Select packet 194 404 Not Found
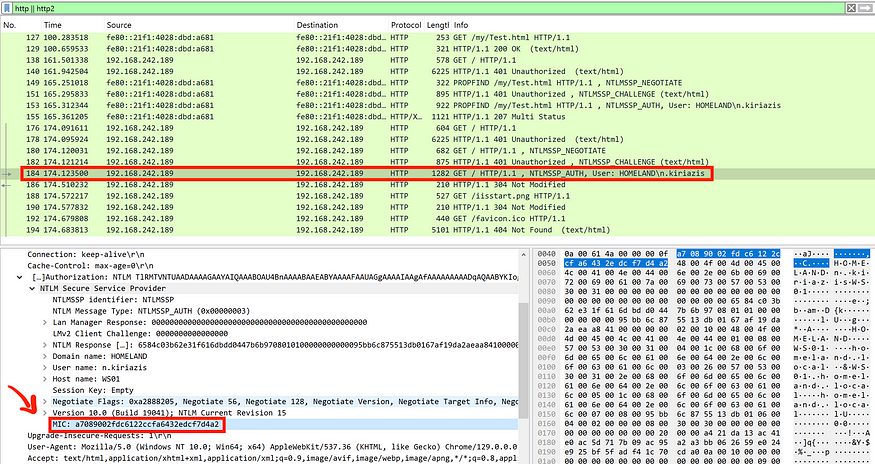The height and width of the screenshot is (464, 875). click(438, 230)
